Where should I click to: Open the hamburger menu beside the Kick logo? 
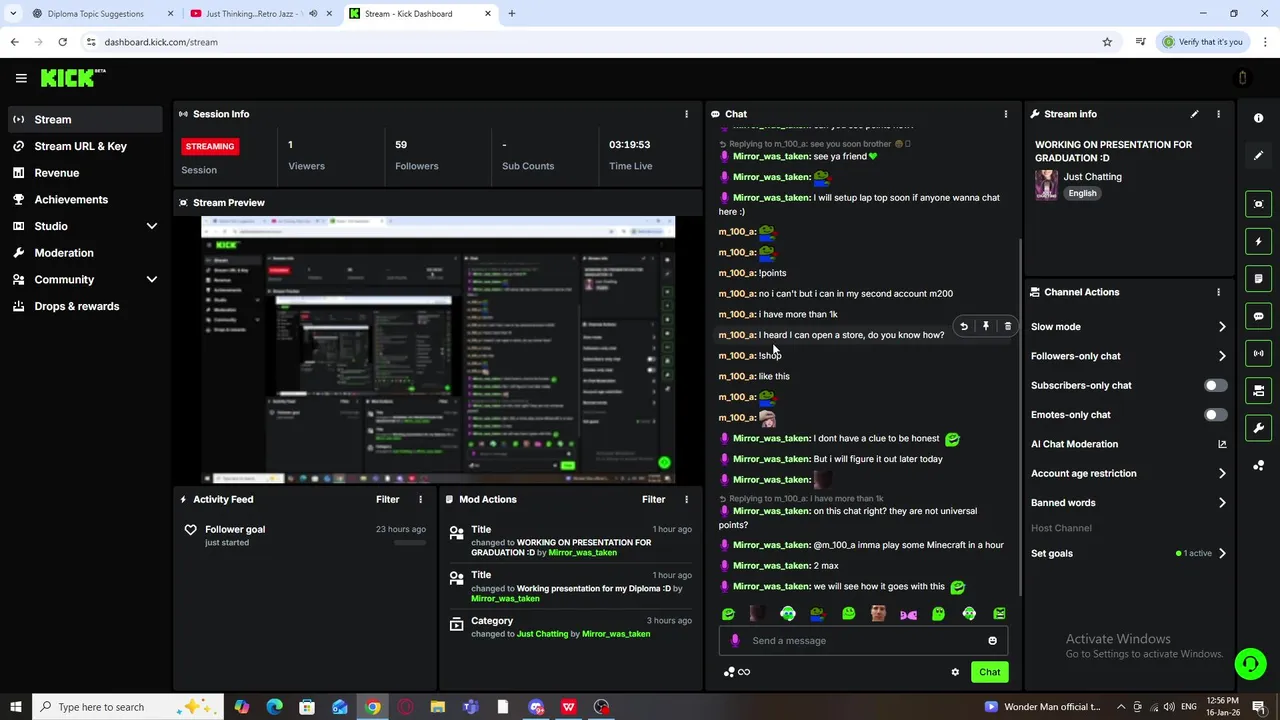pos(21,78)
